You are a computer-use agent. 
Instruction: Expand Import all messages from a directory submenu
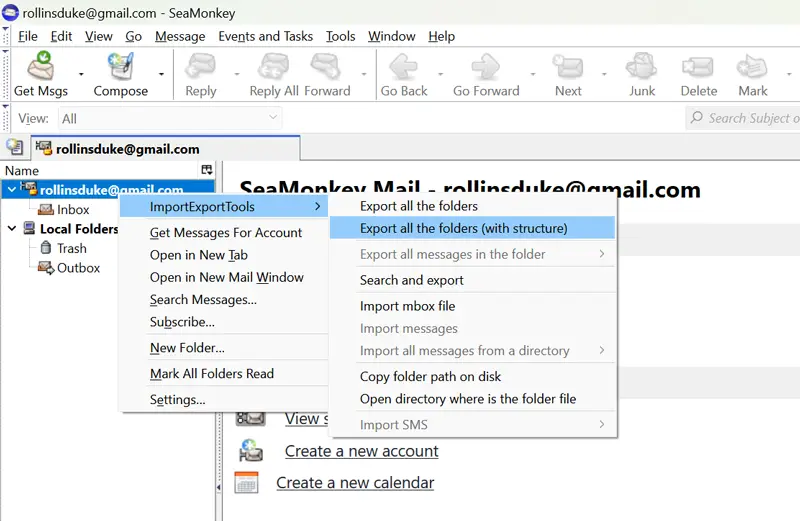coord(602,350)
